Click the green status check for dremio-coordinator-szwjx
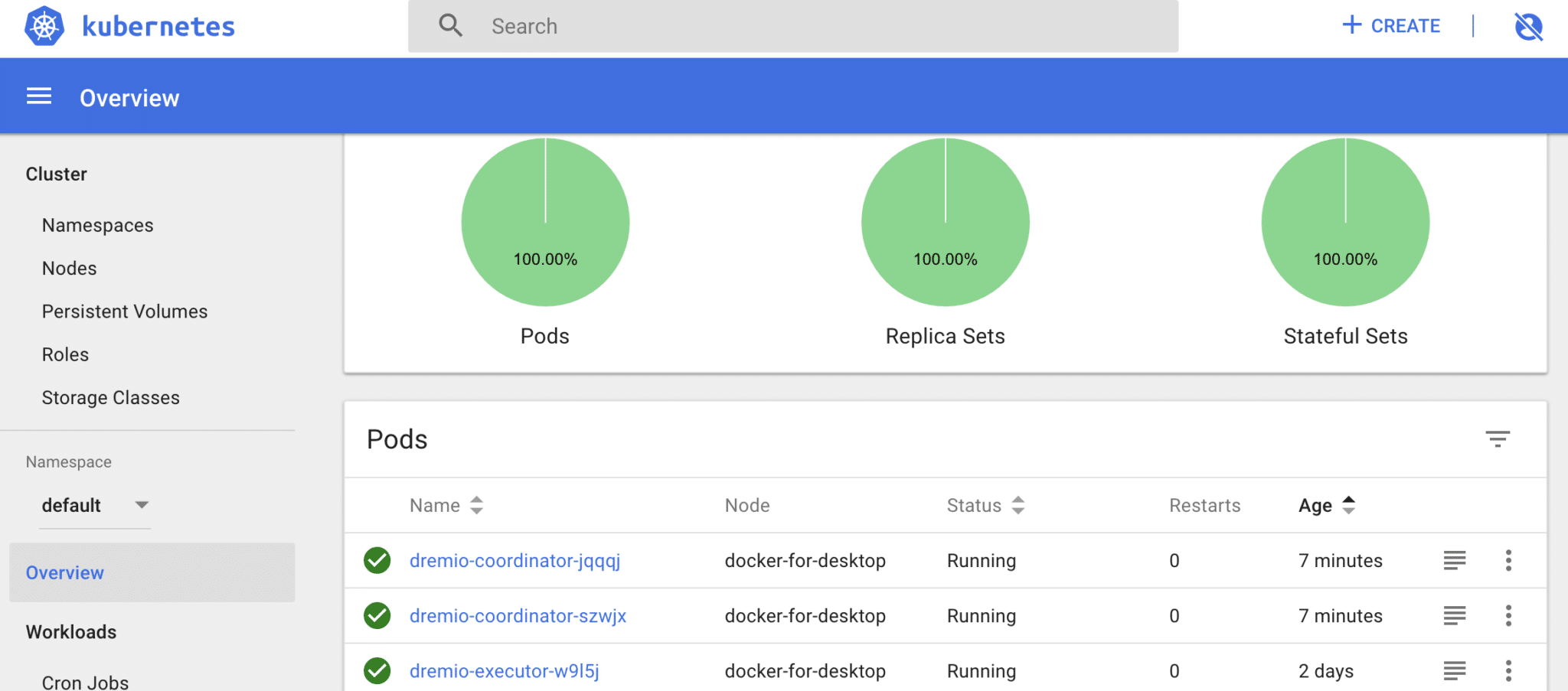 click(377, 615)
